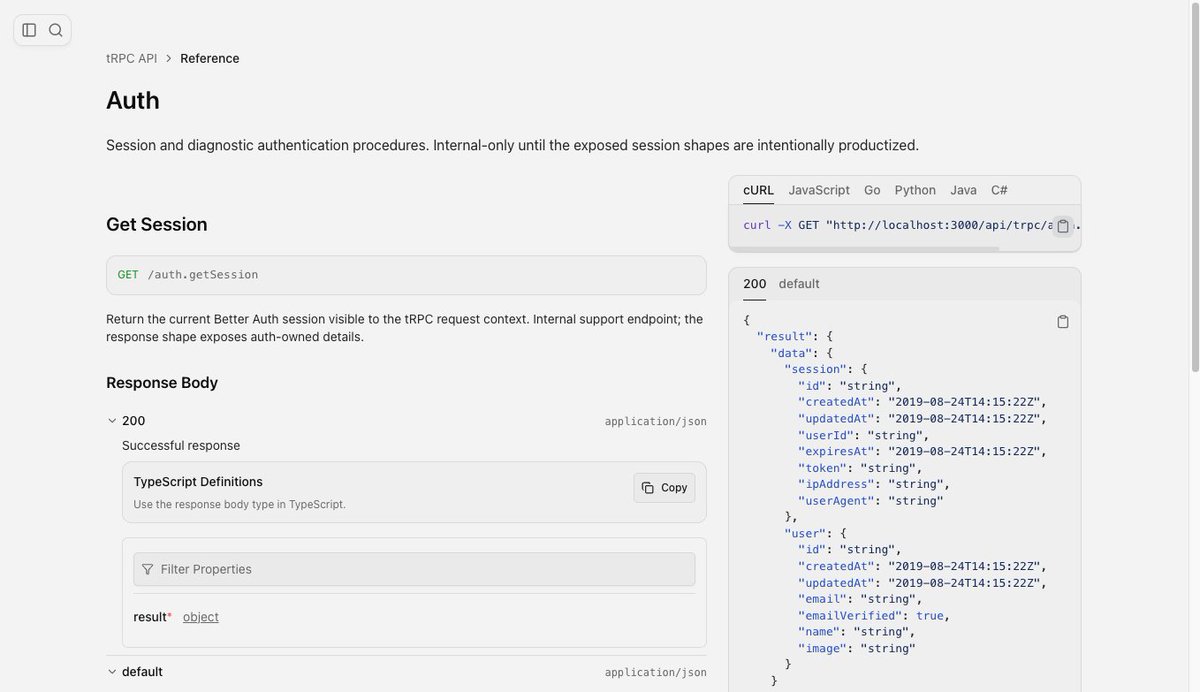Click the "session" JSON key
Image resolution: width=1200 pixels, height=692 pixels.
815,369
